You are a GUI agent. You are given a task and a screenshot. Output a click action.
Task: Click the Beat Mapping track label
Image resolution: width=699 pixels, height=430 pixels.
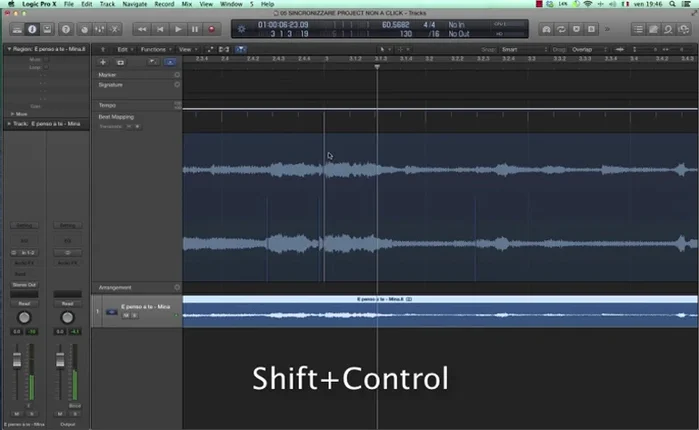tap(116, 117)
